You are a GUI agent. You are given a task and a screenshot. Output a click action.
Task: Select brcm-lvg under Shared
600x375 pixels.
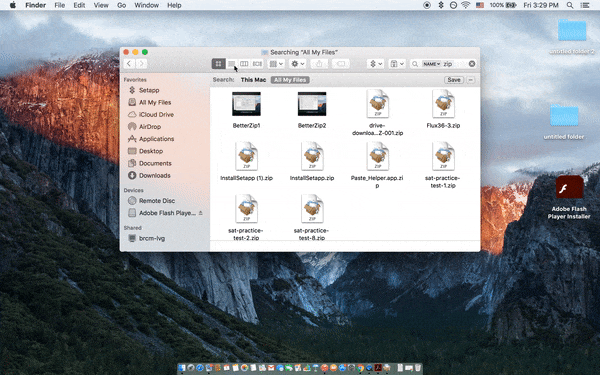tap(152, 238)
